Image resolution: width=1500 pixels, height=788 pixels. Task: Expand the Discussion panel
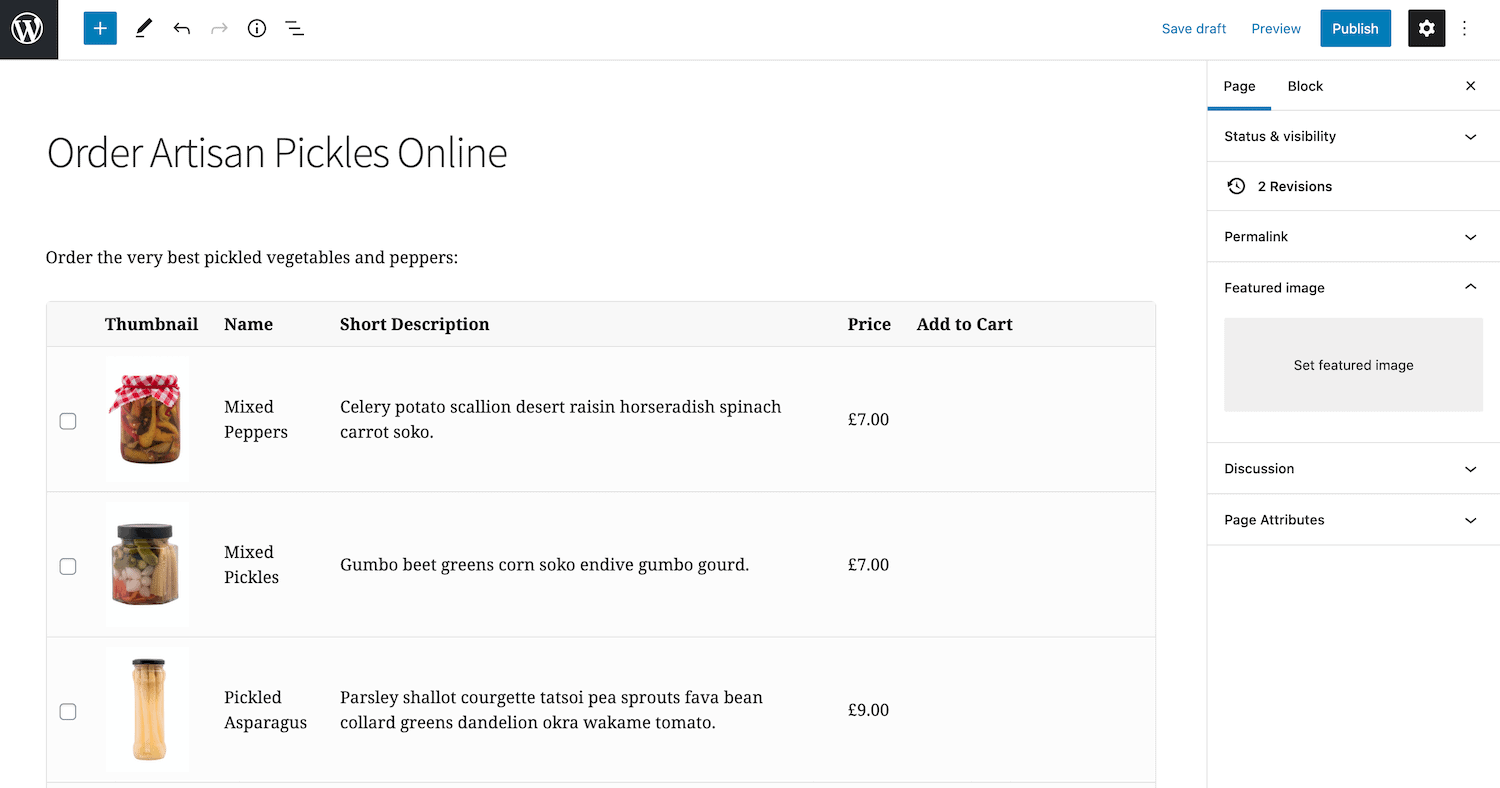point(1353,469)
